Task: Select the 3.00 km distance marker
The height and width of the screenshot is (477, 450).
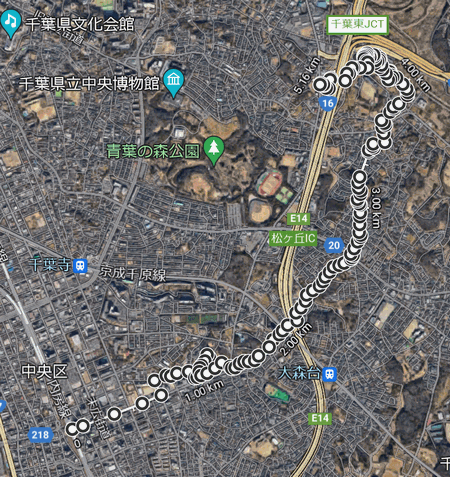Action: click(x=376, y=208)
